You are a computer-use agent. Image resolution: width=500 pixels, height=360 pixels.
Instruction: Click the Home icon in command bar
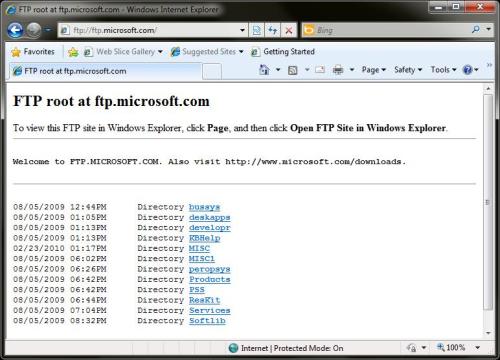click(x=264, y=70)
